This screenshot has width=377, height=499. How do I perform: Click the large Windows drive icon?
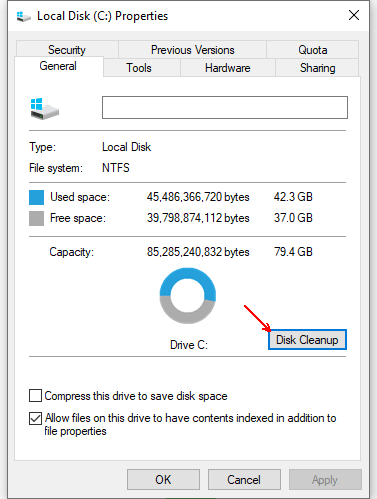point(44,109)
